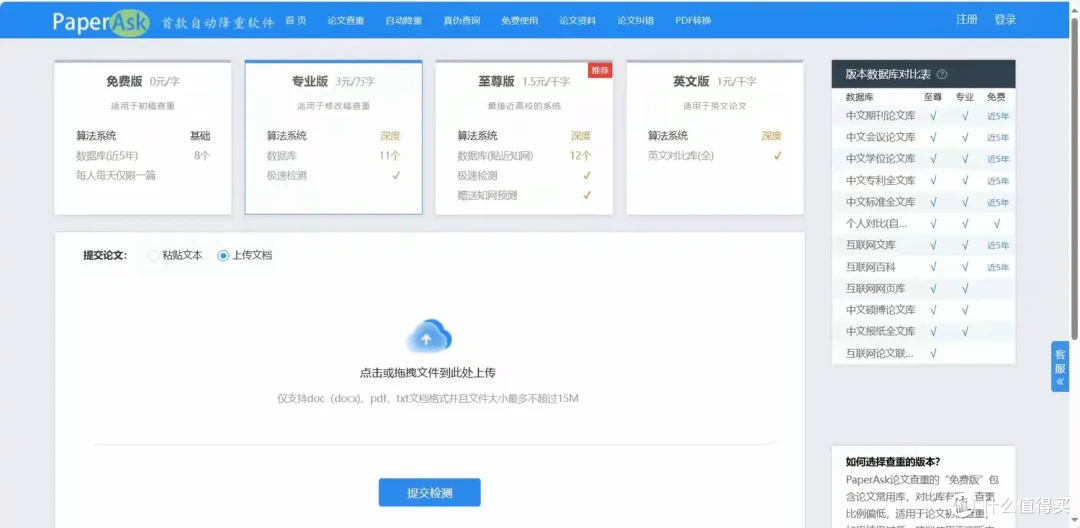The image size is (1080, 528).
Task: Select the 专业版 plan card
Action: click(x=333, y=137)
